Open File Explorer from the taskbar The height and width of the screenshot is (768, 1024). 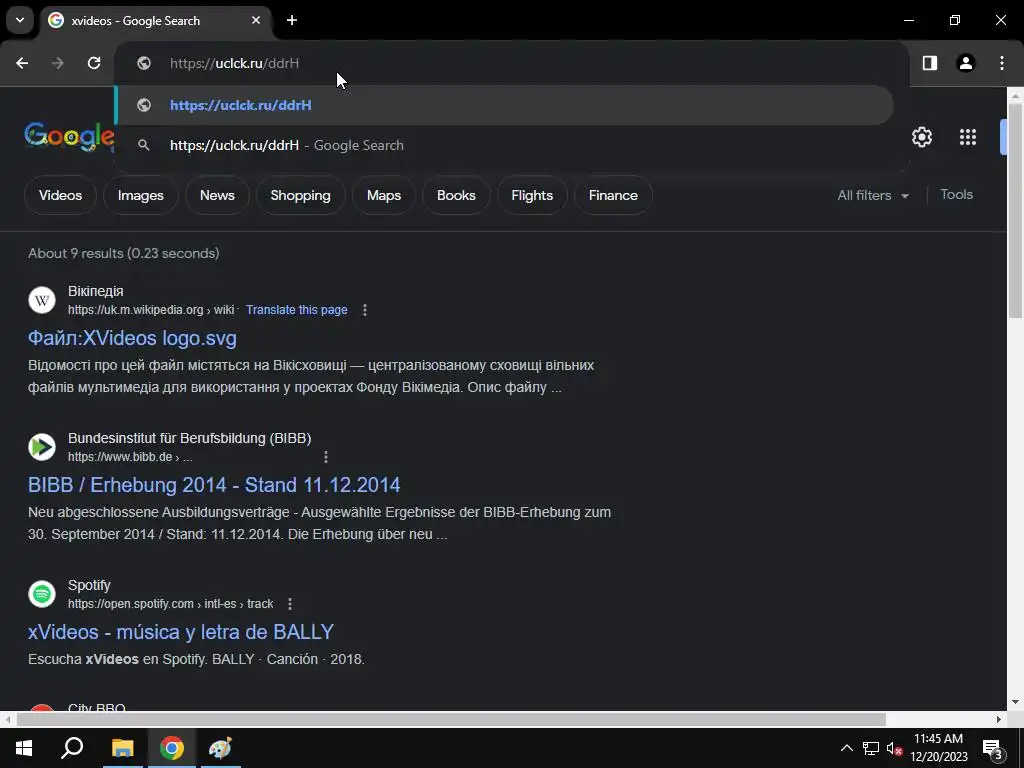[122, 748]
